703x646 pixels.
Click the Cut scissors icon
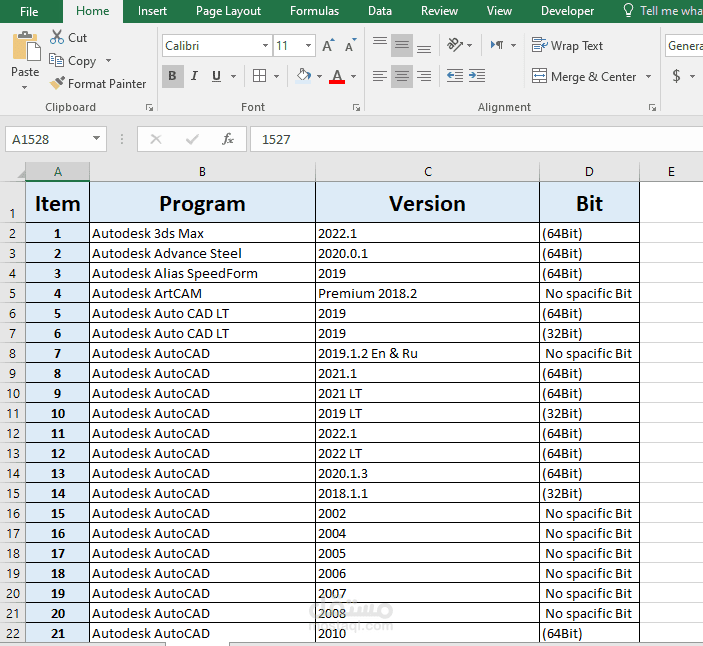click(57, 37)
